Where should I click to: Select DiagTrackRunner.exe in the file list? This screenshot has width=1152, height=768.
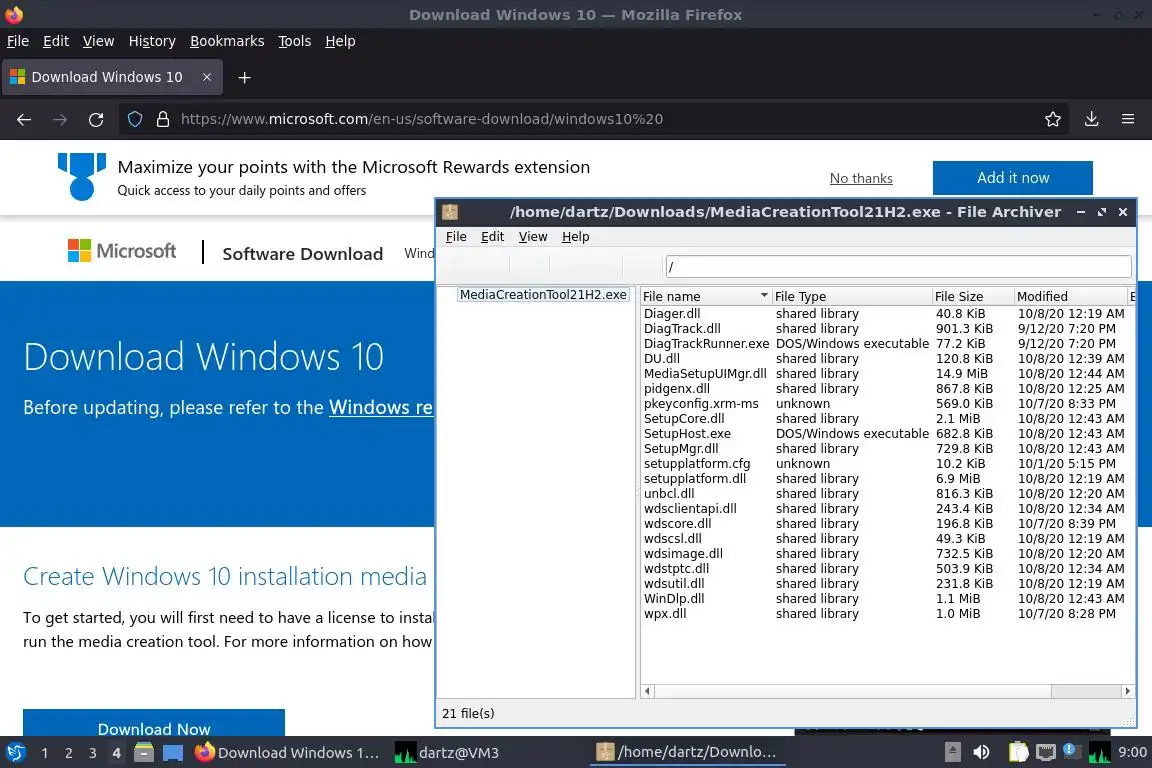click(884, 343)
